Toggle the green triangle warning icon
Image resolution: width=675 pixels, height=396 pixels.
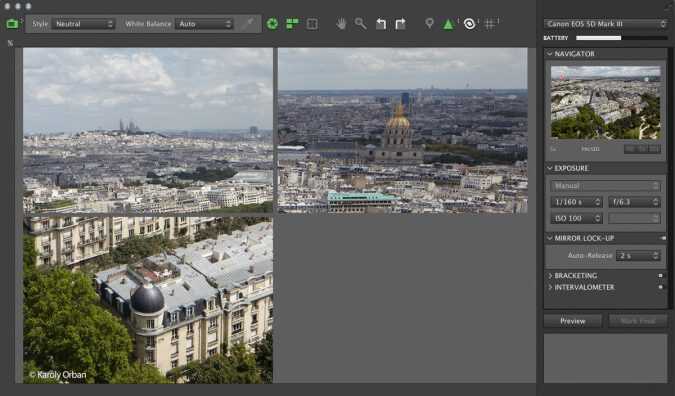(x=448, y=24)
